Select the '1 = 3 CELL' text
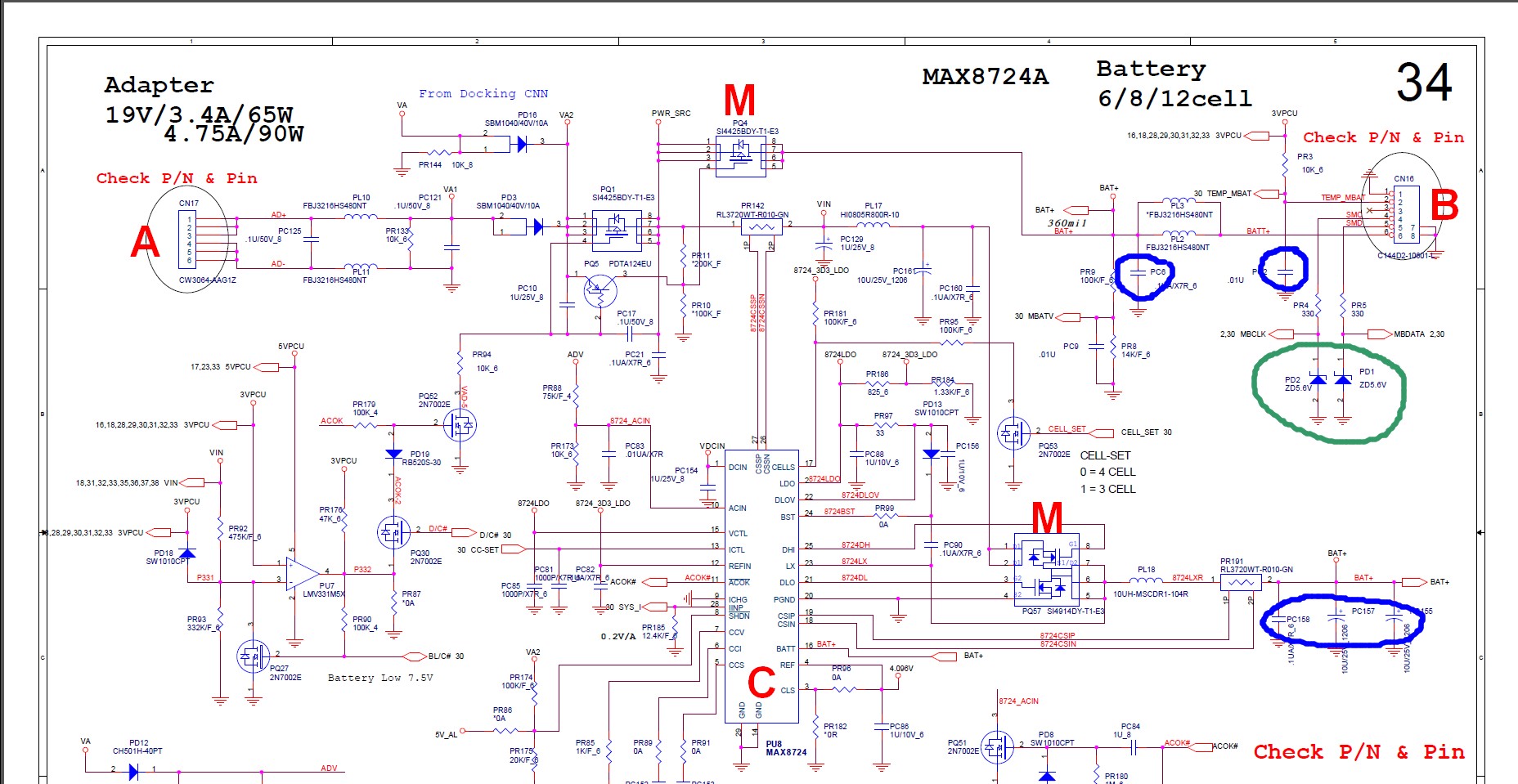This screenshot has width=1518, height=784. point(1107,489)
